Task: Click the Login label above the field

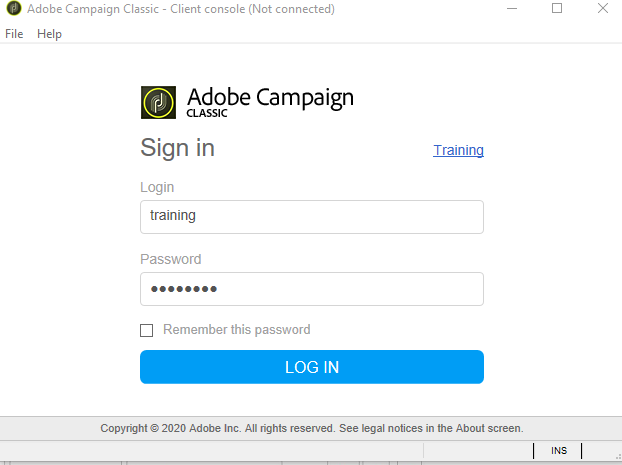Action: [x=157, y=187]
